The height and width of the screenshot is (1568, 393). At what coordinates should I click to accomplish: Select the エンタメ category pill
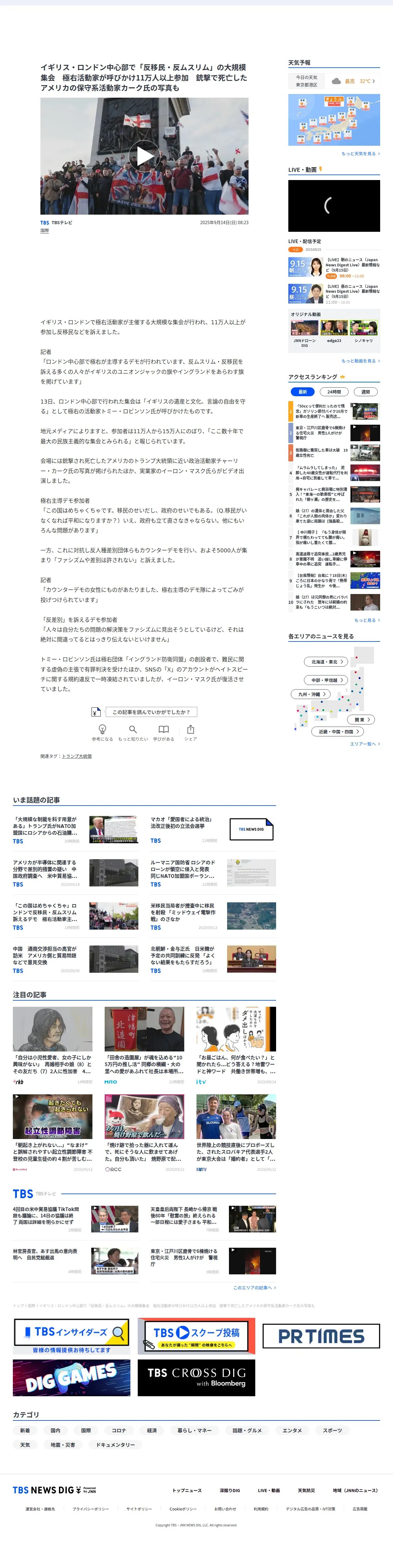(x=292, y=1431)
